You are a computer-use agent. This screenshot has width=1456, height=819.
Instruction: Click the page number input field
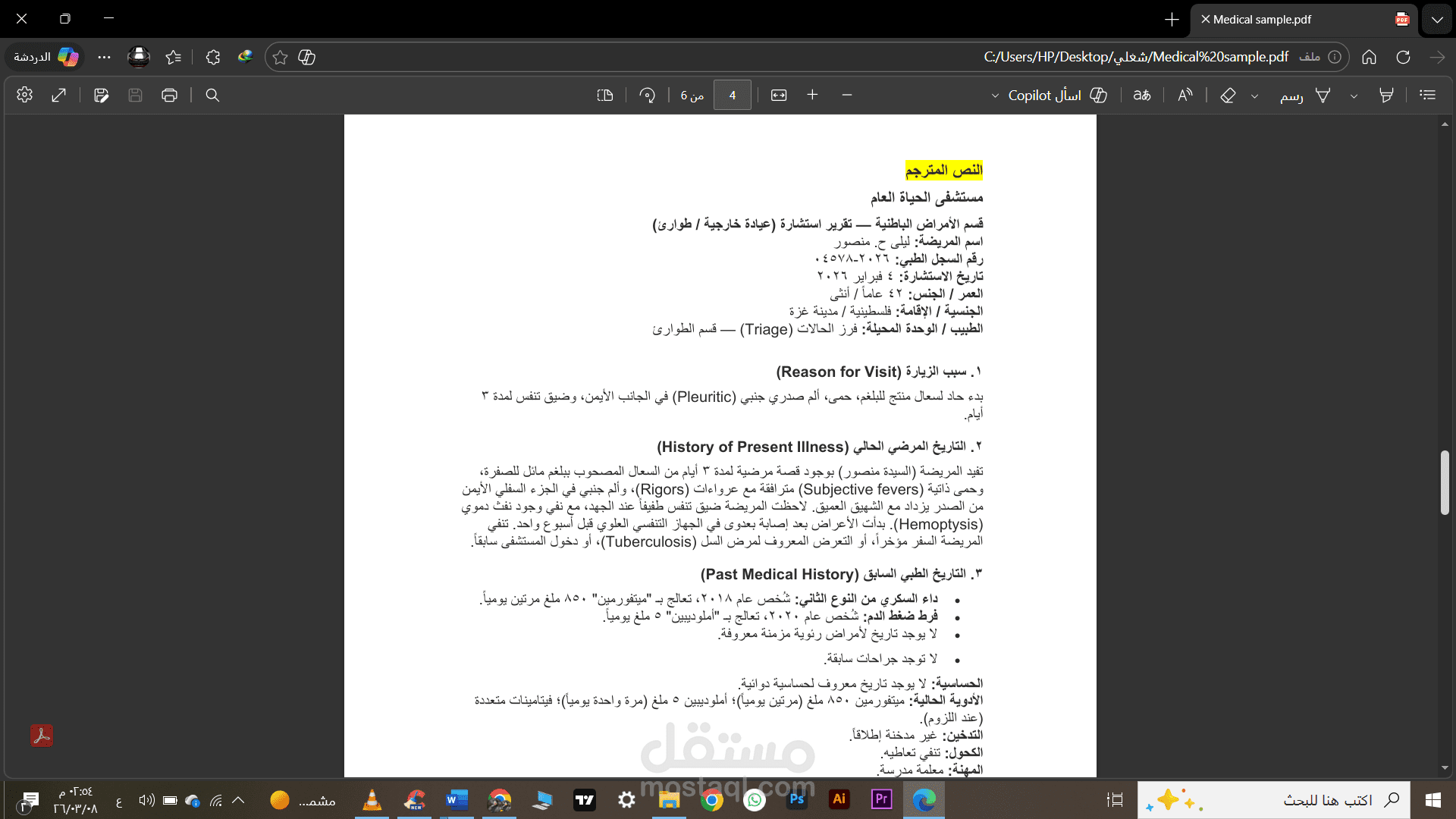732,95
